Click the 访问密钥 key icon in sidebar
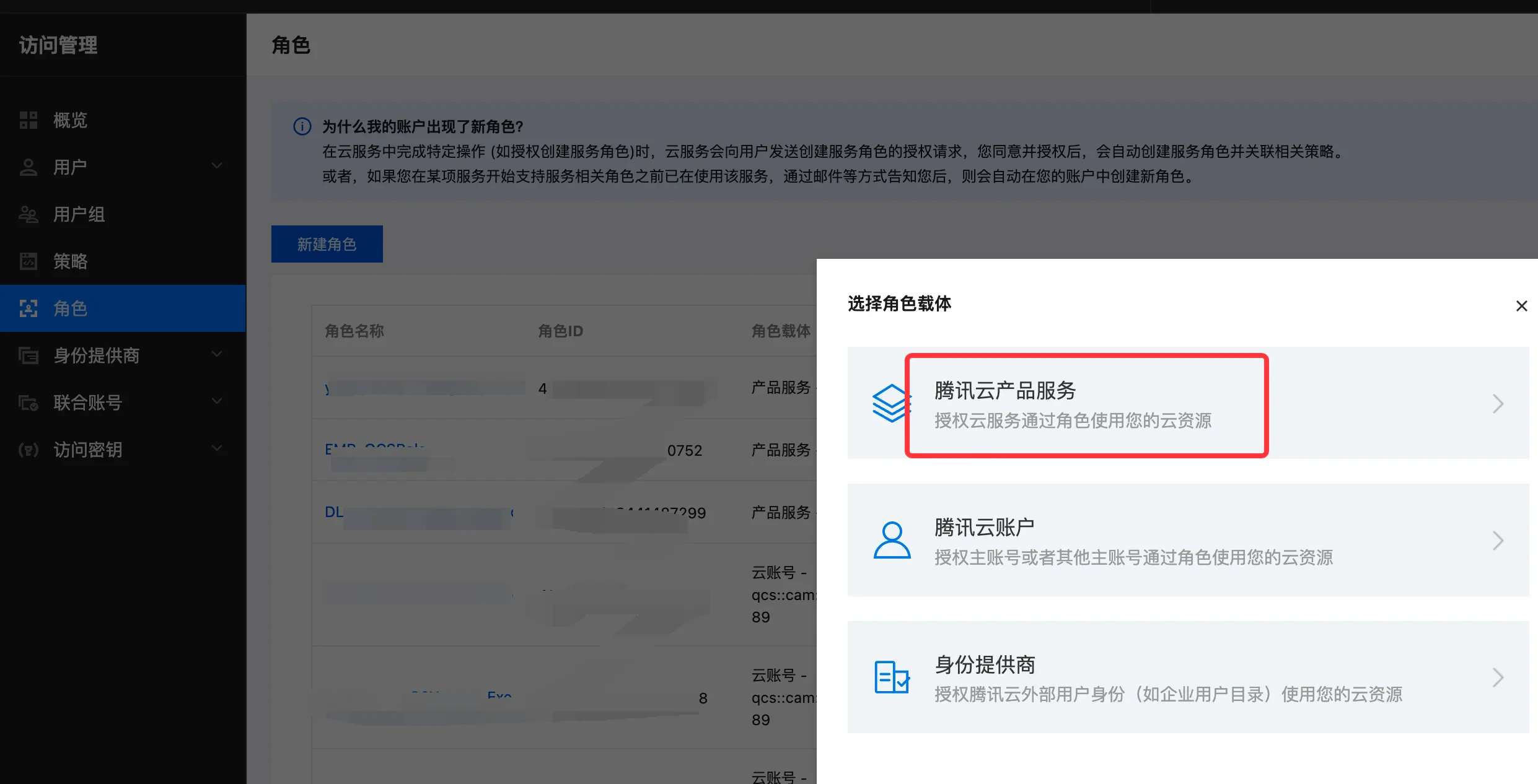The image size is (1538, 784). coord(29,450)
